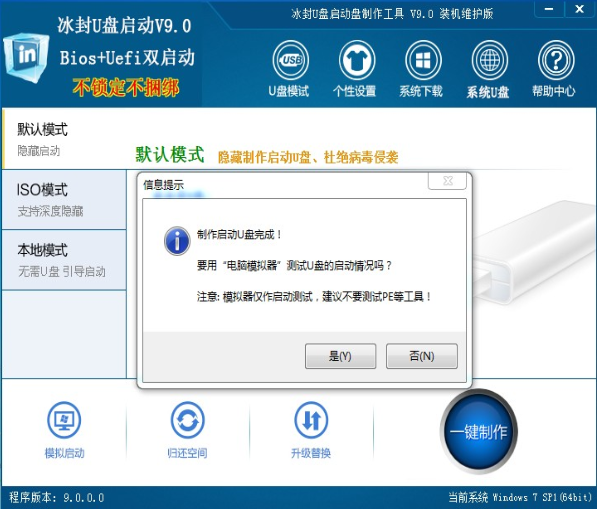Viewport: 597px width, 510px height.
Task: Close the main application window
Action: tap(579, 9)
